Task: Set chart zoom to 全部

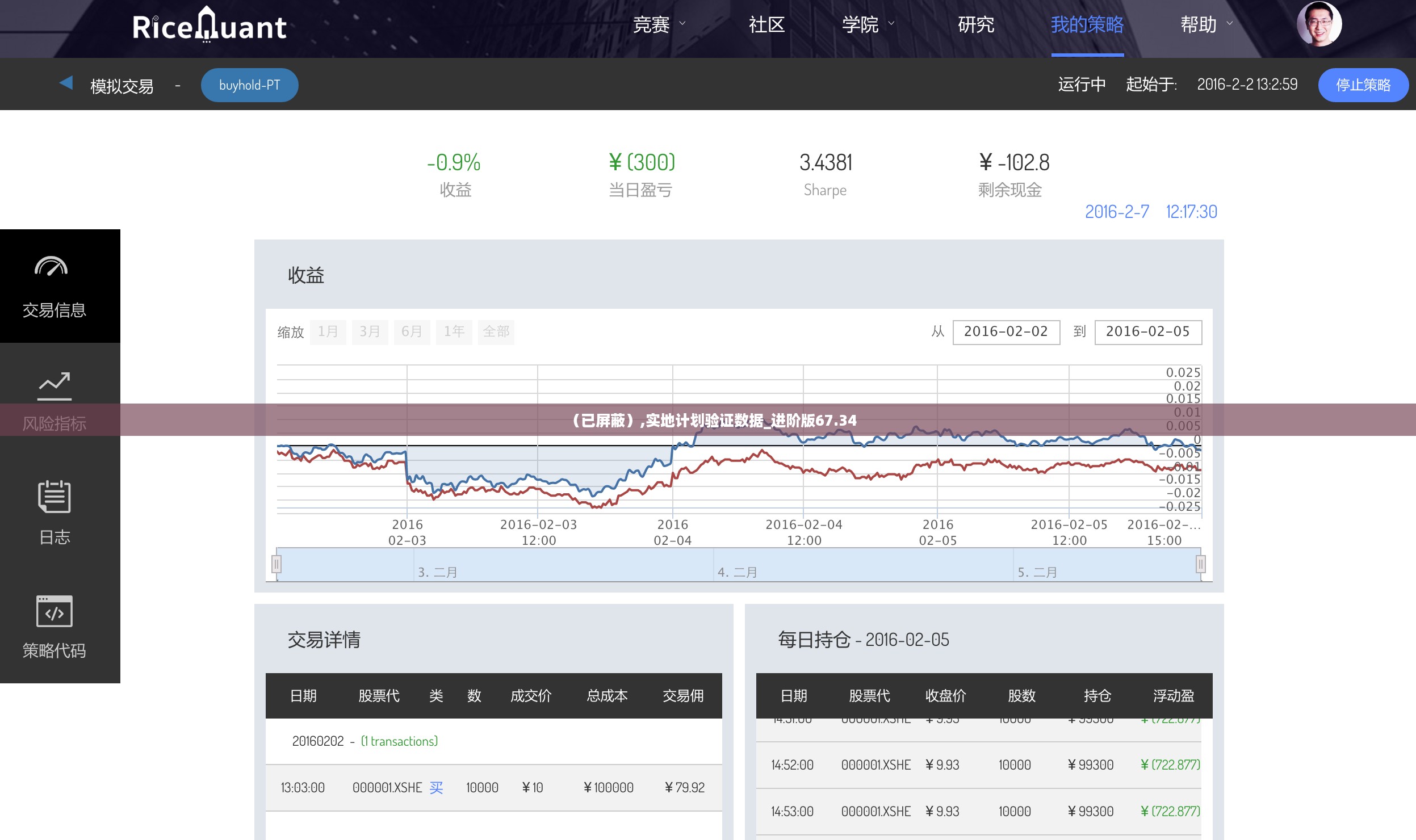Action: pyautogui.click(x=496, y=331)
